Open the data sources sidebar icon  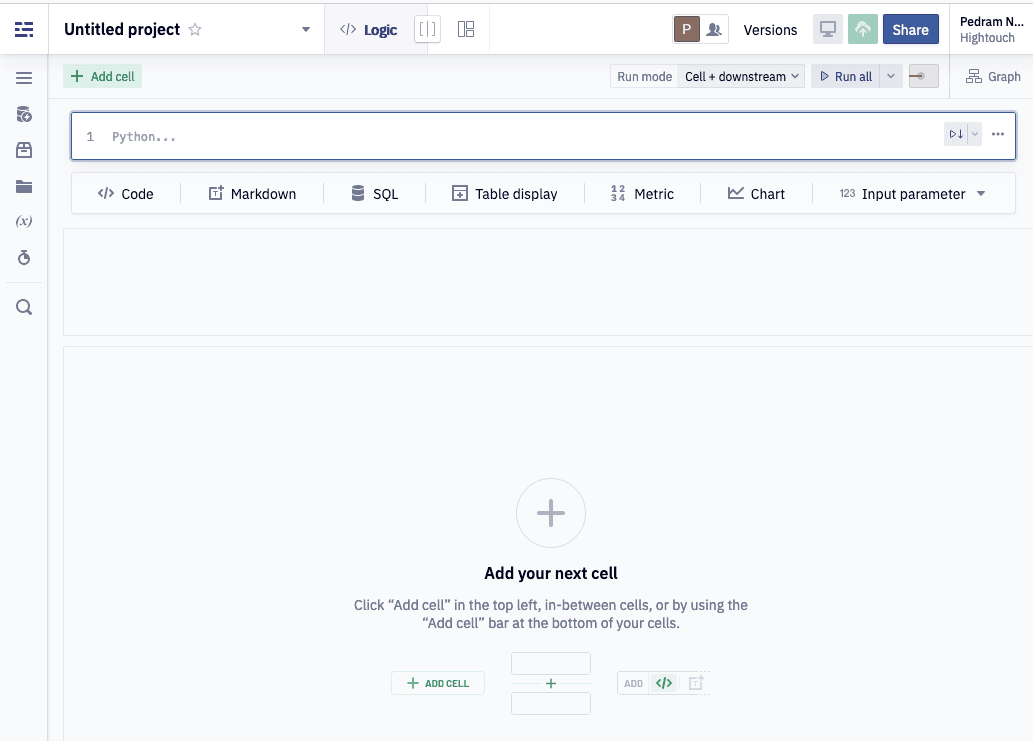point(24,114)
